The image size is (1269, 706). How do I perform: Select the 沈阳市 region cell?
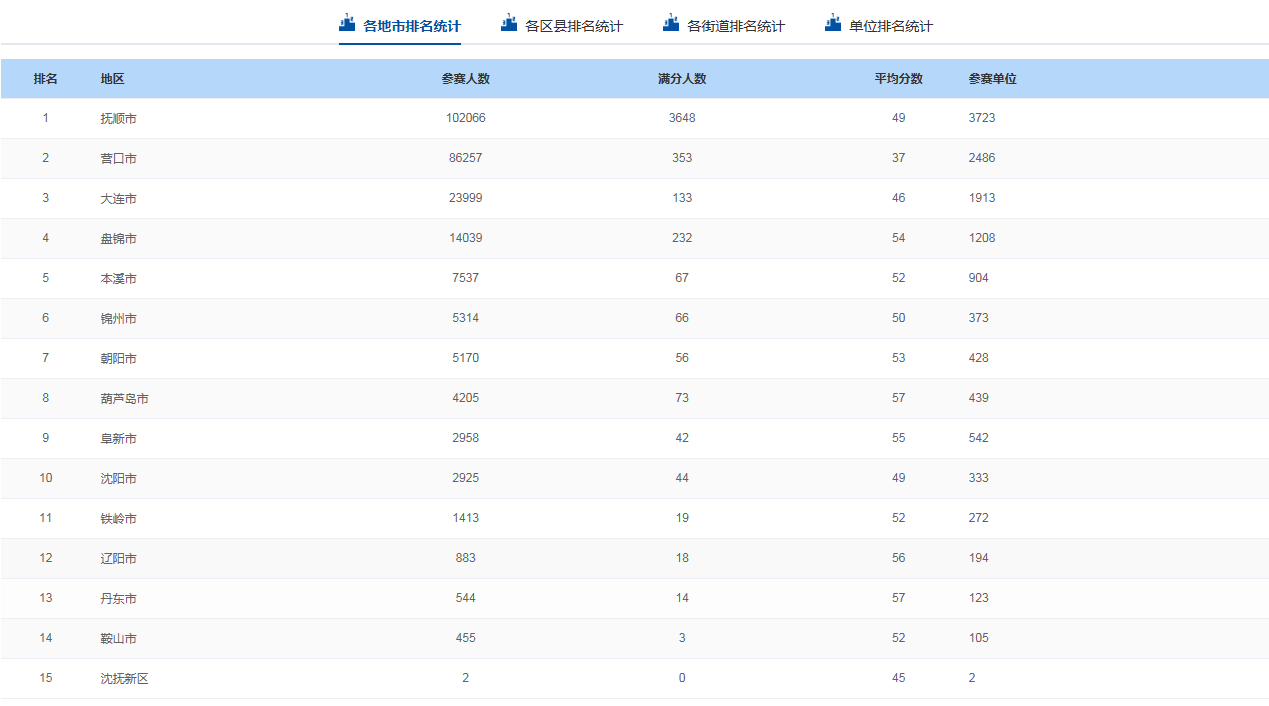pyautogui.click(x=118, y=479)
